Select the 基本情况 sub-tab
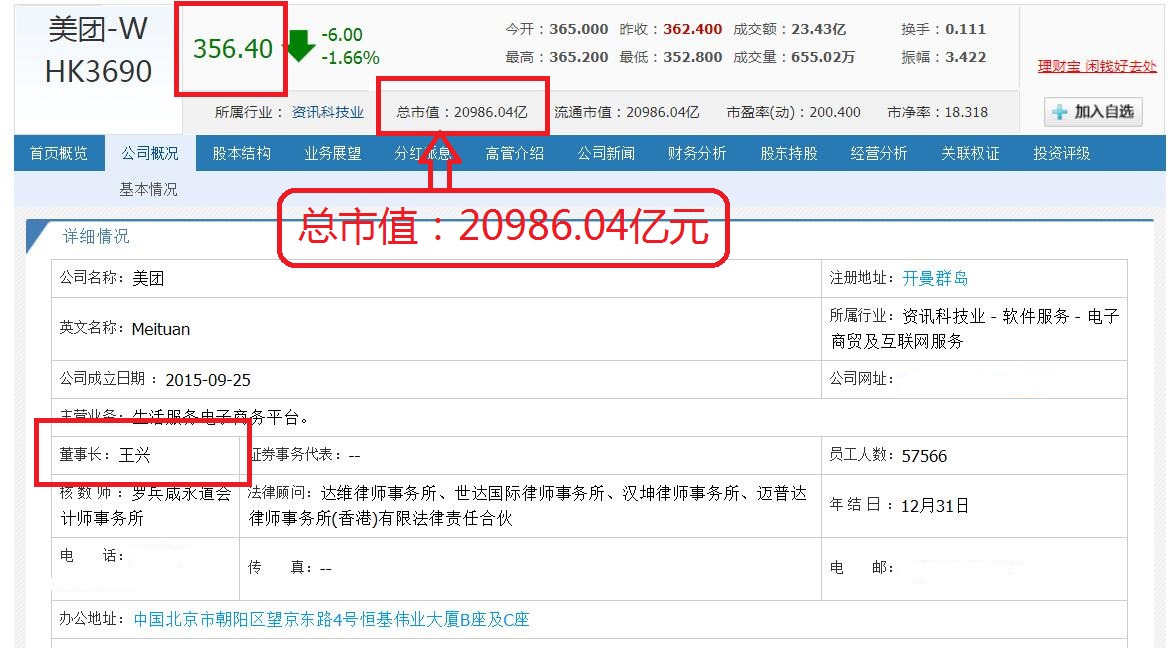The height and width of the screenshot is (648, 1173). pyautogui.click(x=148, y=189)
